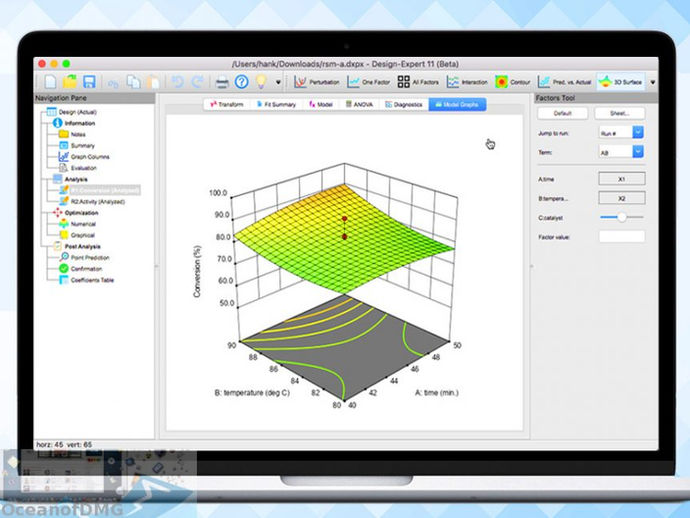The width and height of the screenshot is (690, 518).
Task: Click the X2 axis button for B:temperature
Action: [622, 198]
